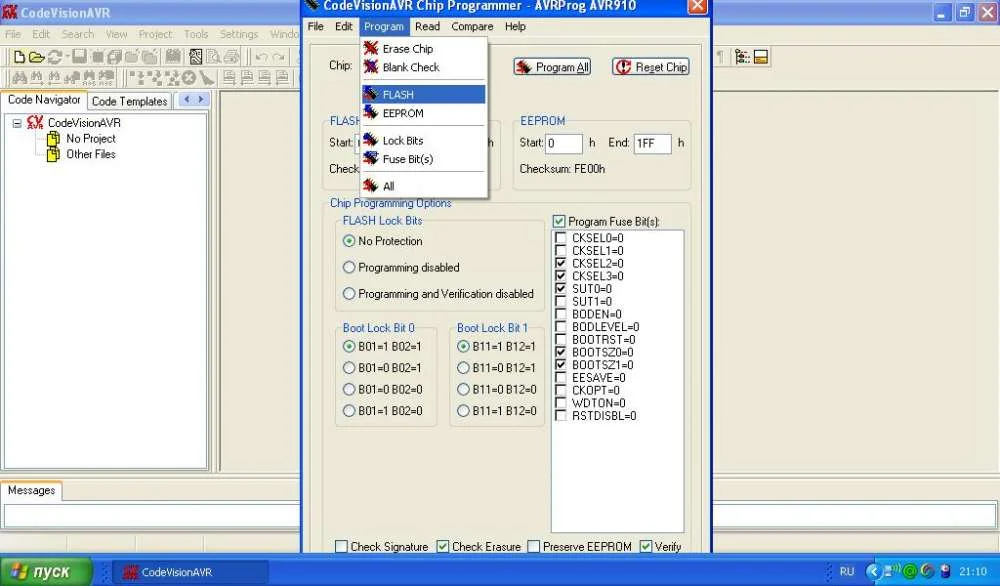The width and height of the screenshot is (1000, 586).
Task: Click the Program All button
Action: [552, 67]
